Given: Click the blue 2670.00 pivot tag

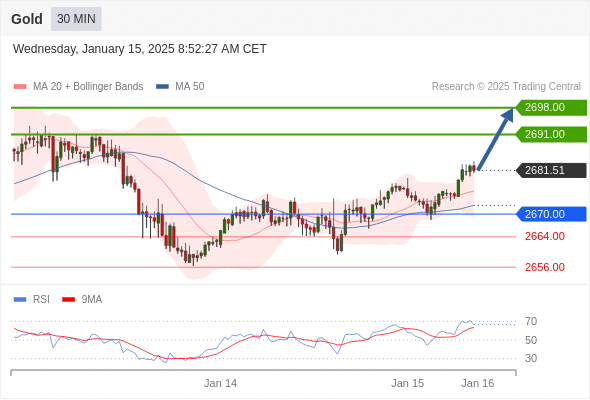Looking at the screenshot, I should click(551, 214).
